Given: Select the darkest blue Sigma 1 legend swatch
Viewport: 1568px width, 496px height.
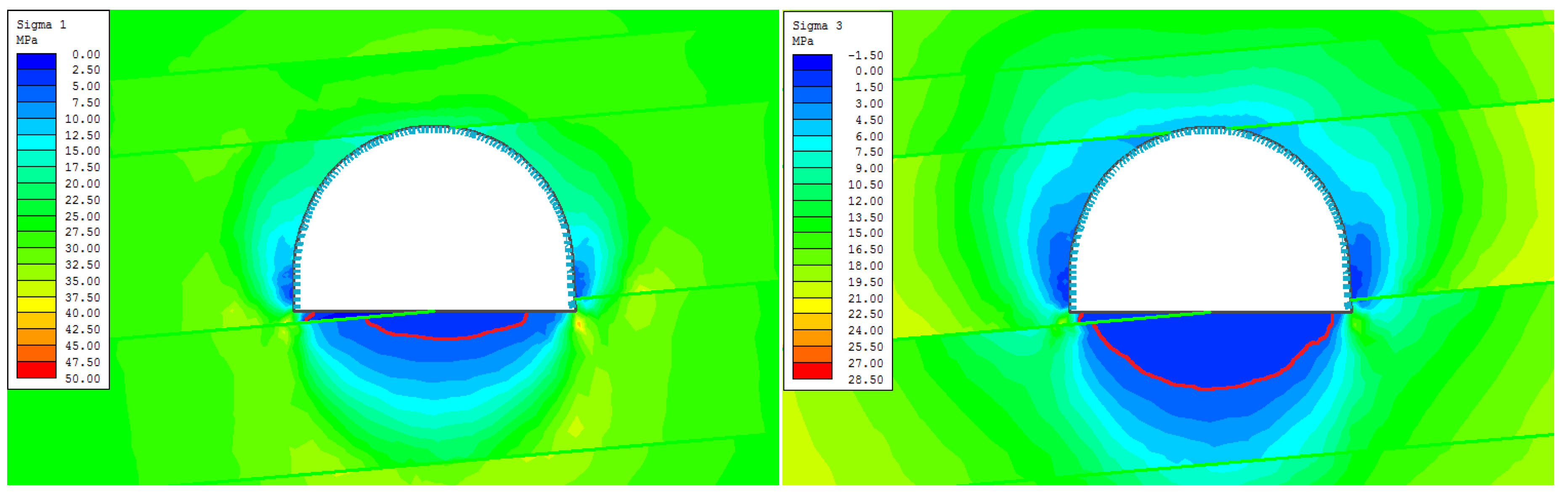Looking at the screenshot, I should (x=37, y=61).
